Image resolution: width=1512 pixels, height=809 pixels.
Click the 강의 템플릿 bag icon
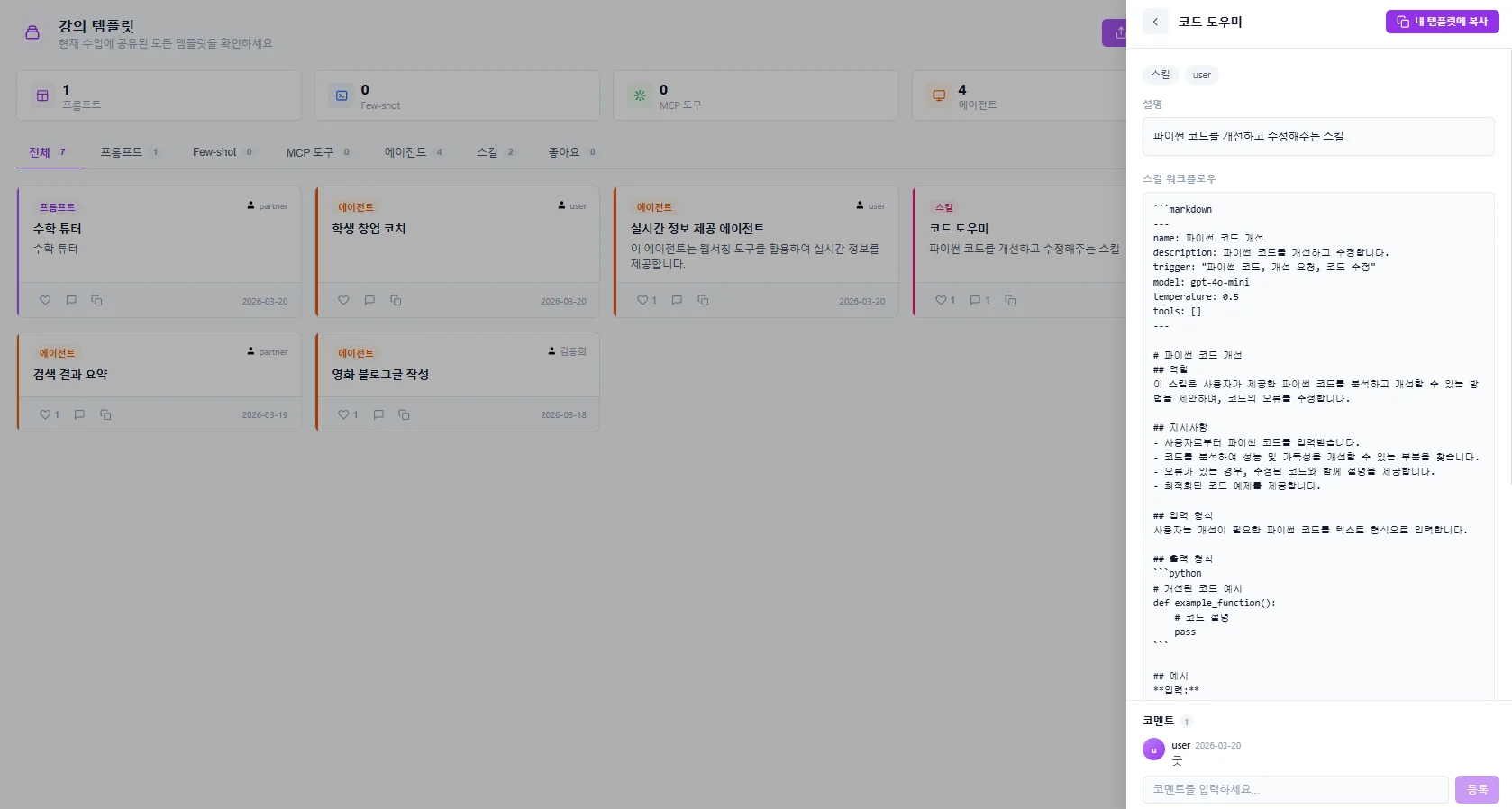click(x=32, y=33)
